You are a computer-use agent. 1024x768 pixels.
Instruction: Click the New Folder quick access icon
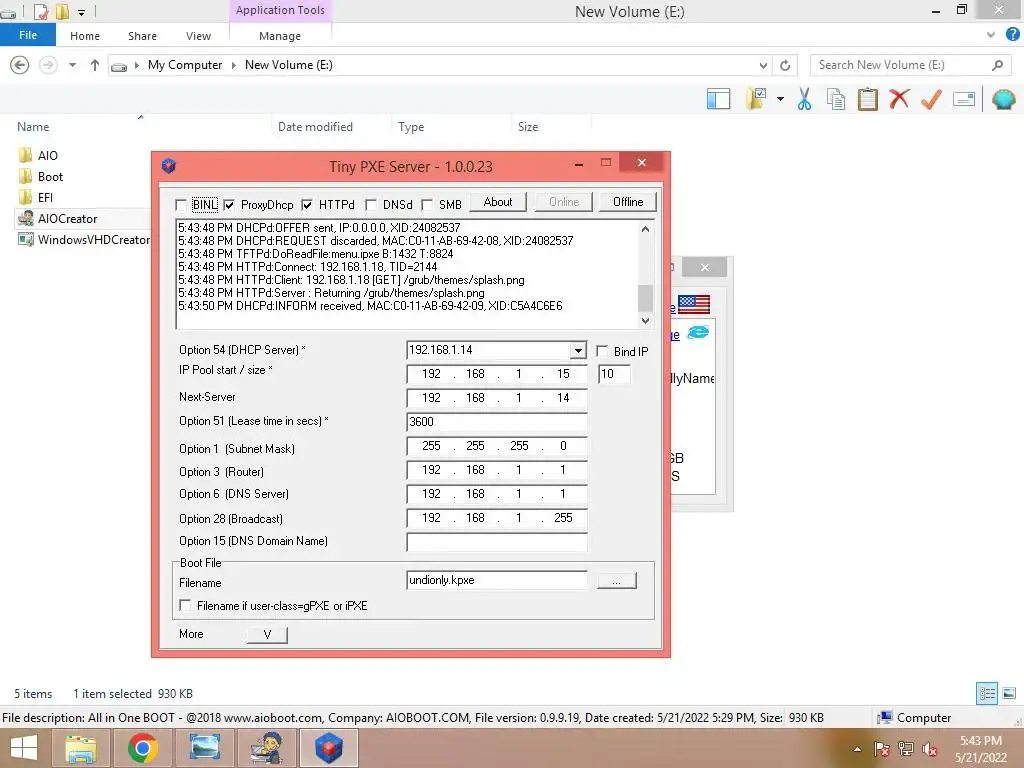(62, 11)
